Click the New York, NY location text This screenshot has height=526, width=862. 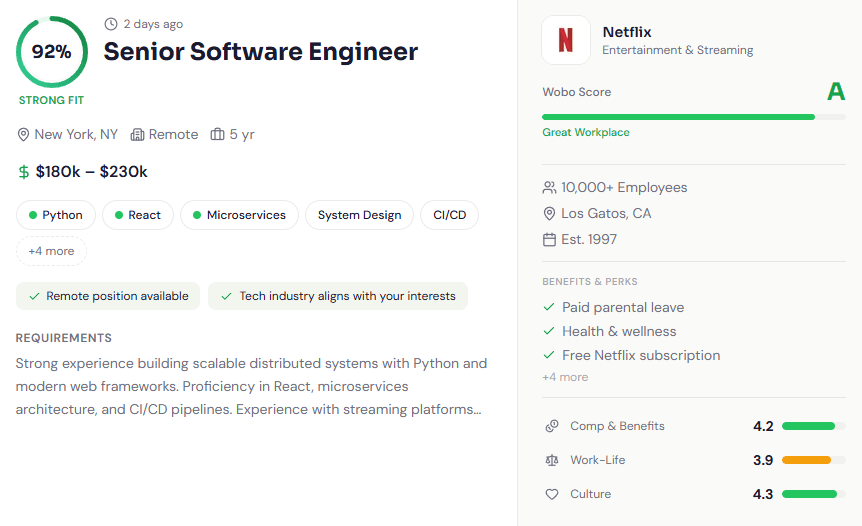click(76, 135)
